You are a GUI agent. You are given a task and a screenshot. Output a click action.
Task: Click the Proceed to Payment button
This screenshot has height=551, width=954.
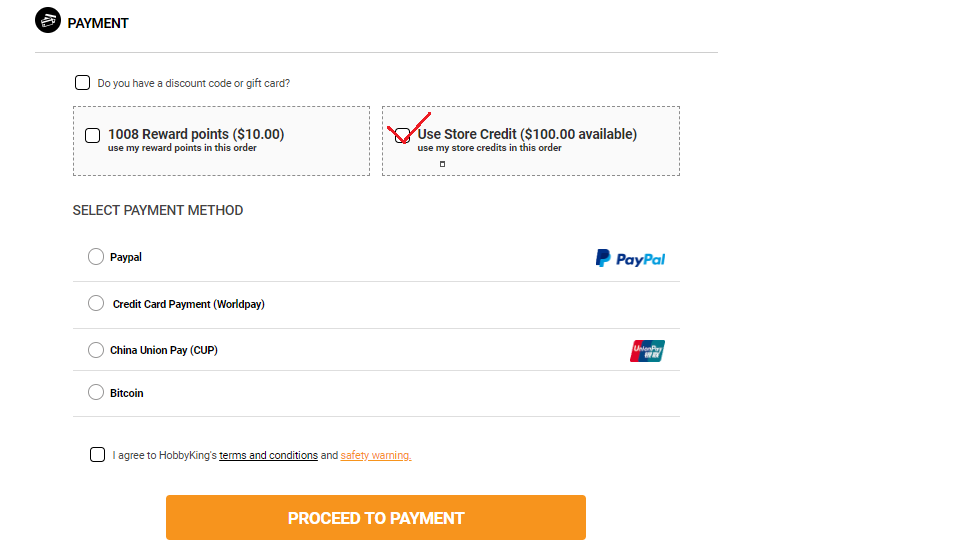point(376,518)
